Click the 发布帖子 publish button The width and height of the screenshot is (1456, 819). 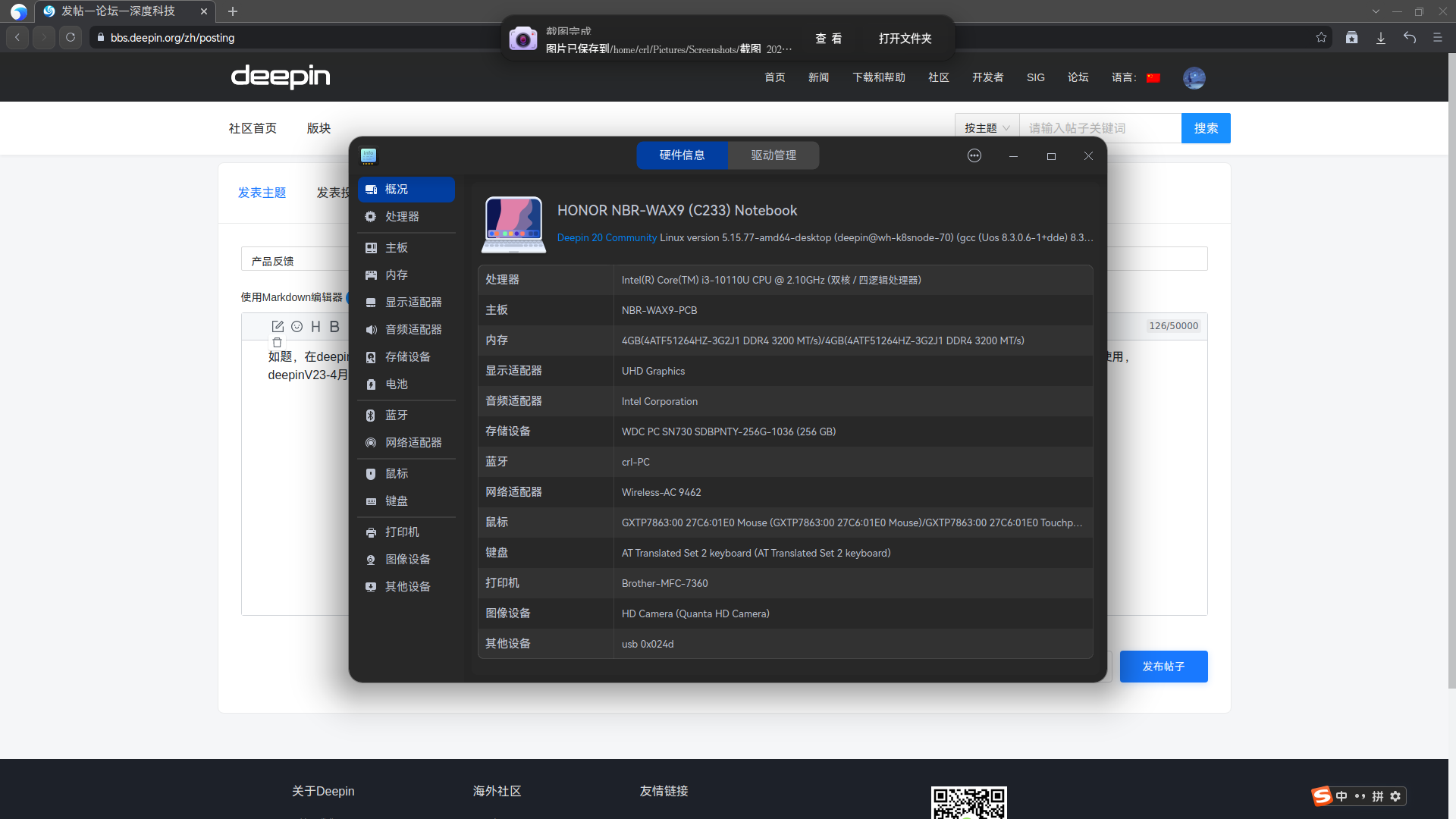(x=1163, y=666)
